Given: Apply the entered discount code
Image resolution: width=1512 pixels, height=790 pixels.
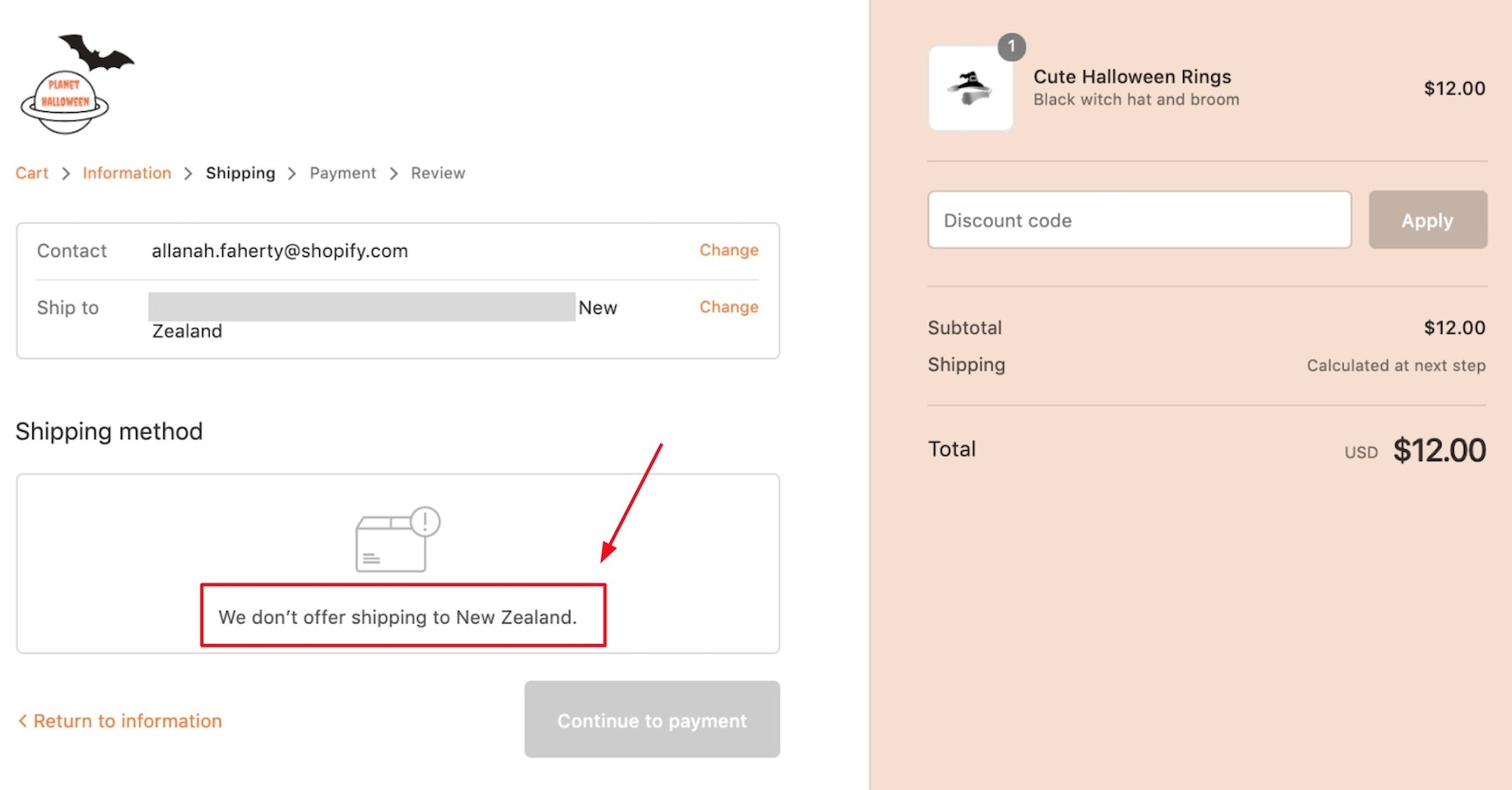Looking at the screenshot, I should click(x=1427, y=220).
